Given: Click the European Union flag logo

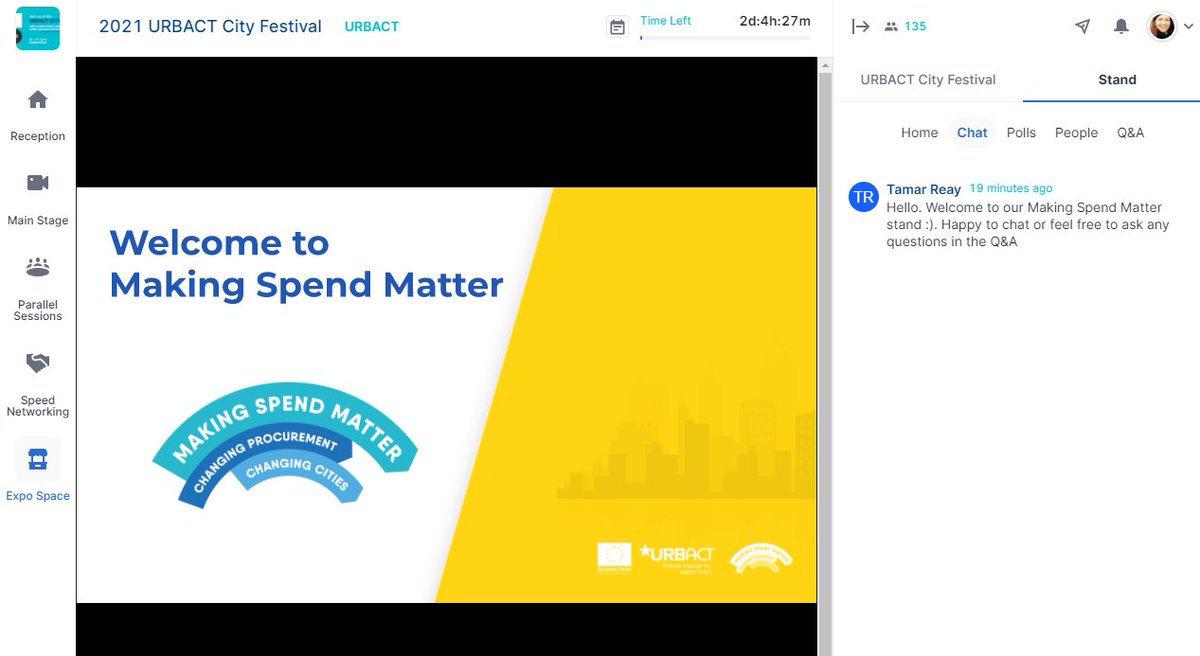Looking at the screenshot, I should 614,556.
